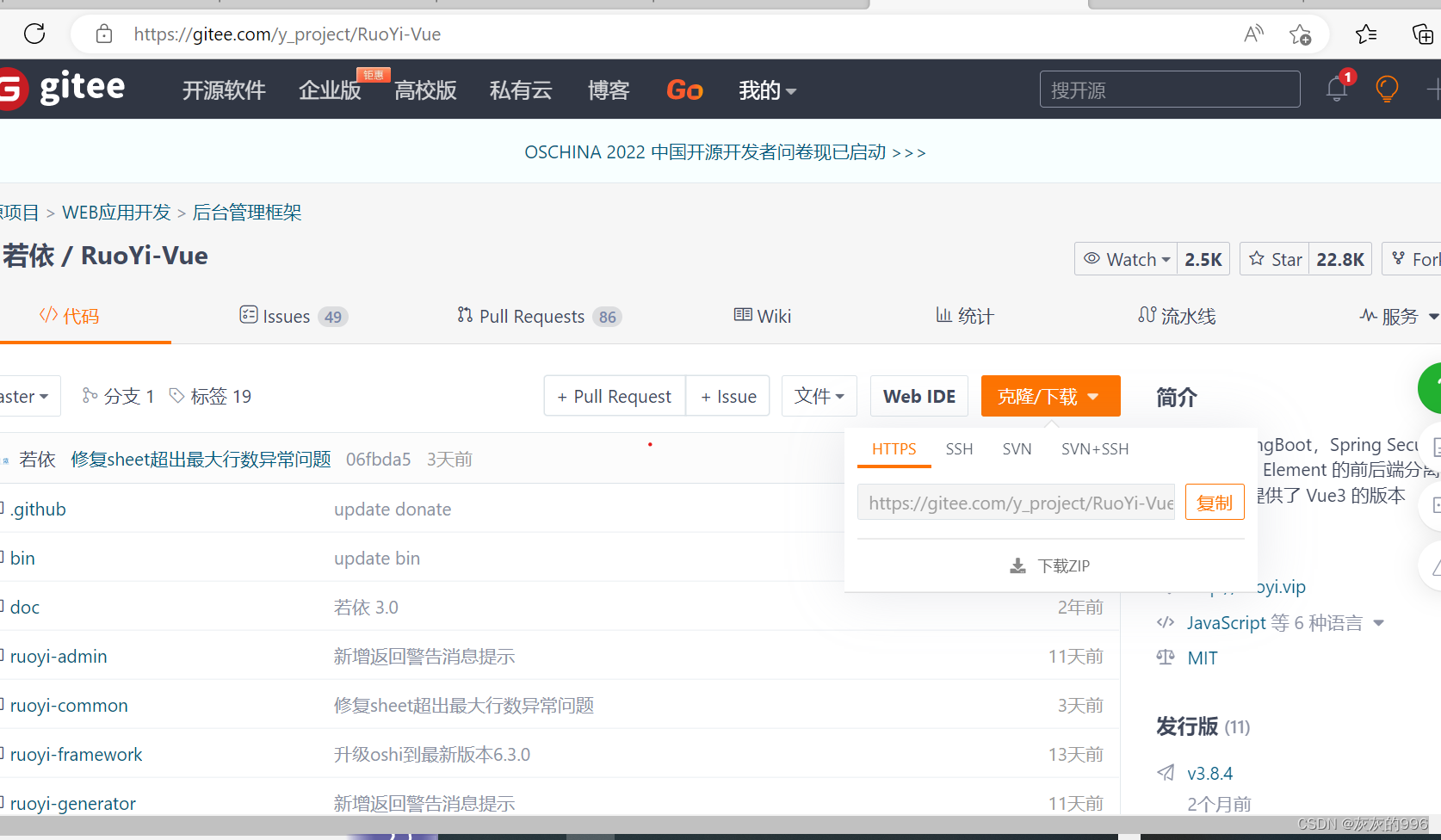Open 开源软件 in the navigation bar

(x=224, y=90)
